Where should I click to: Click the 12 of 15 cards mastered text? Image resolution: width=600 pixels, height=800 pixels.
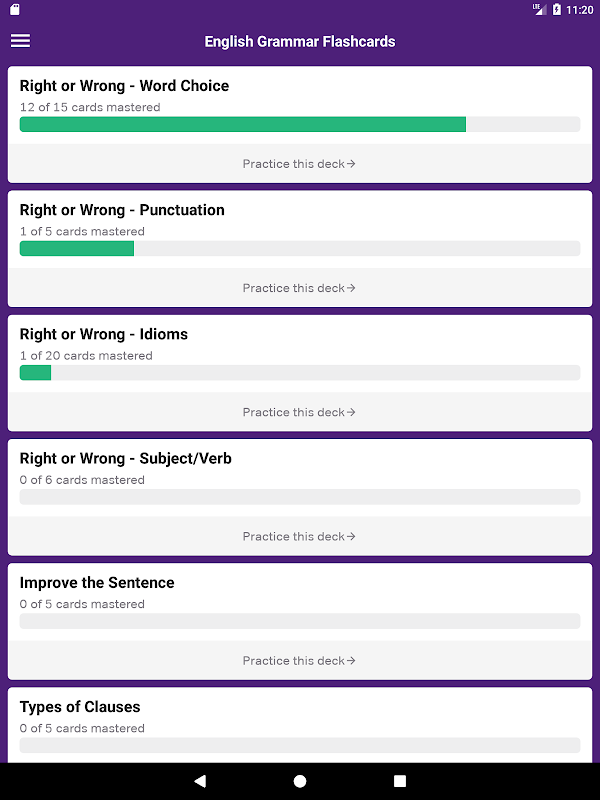(x=90, y=107)
